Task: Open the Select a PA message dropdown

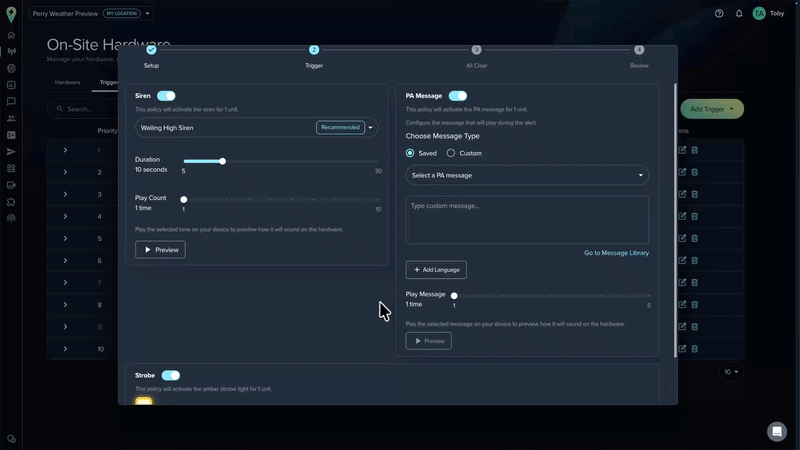Action: pyautogui.click(x=527, y=176)
